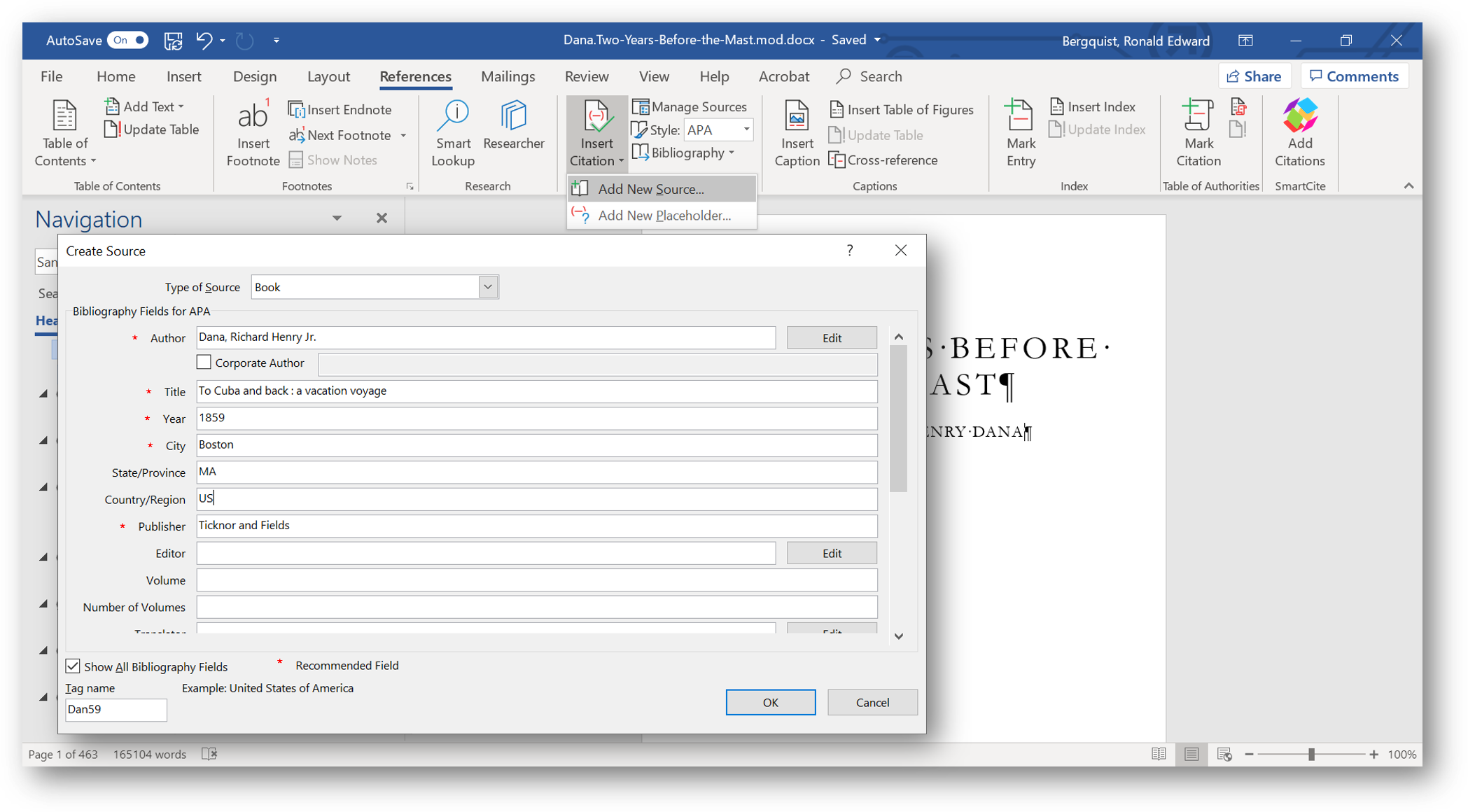
Task: Open the citation Style dropdown
Action: pos(746,129)
